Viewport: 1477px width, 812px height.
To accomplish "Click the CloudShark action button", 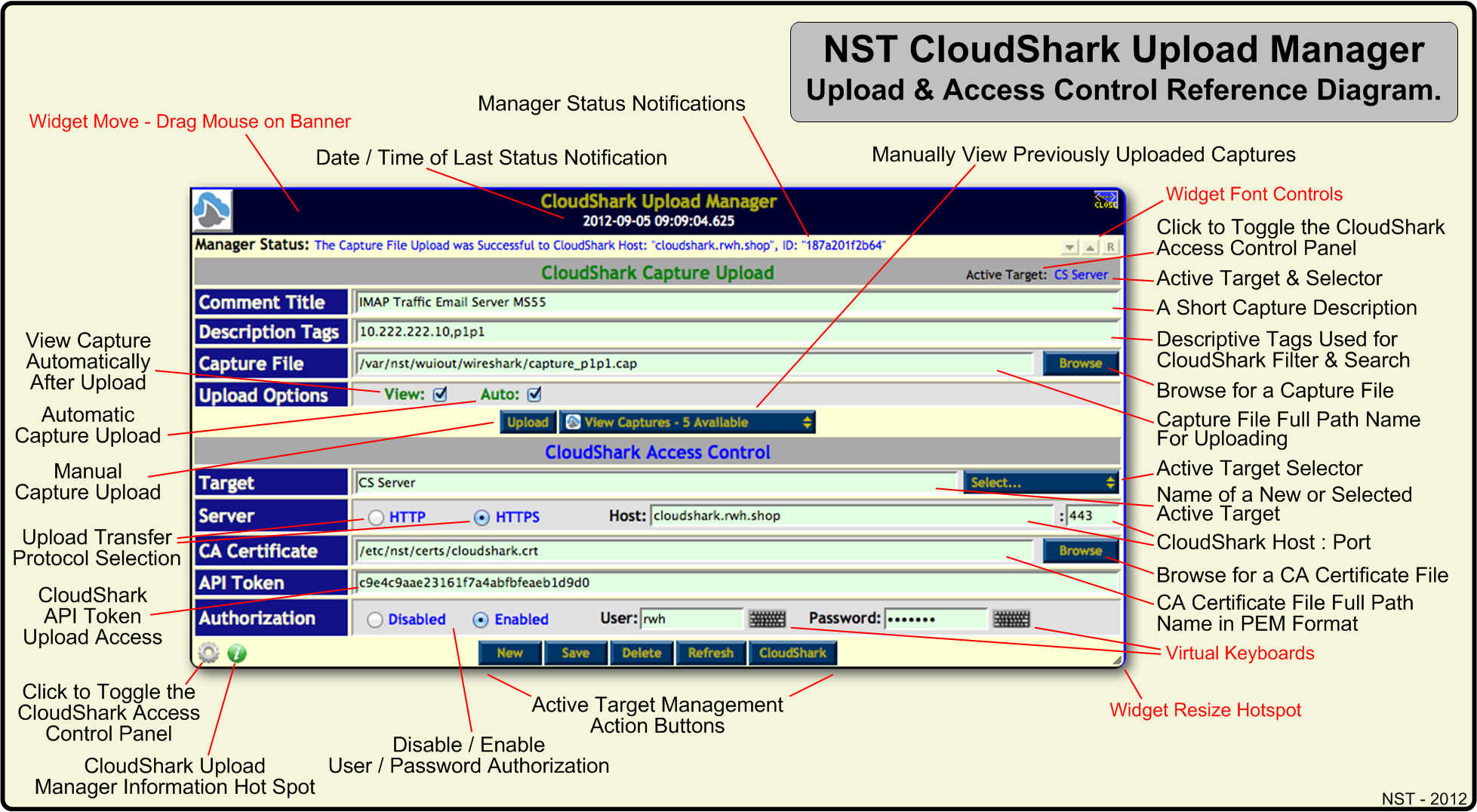I will (792, 654).
